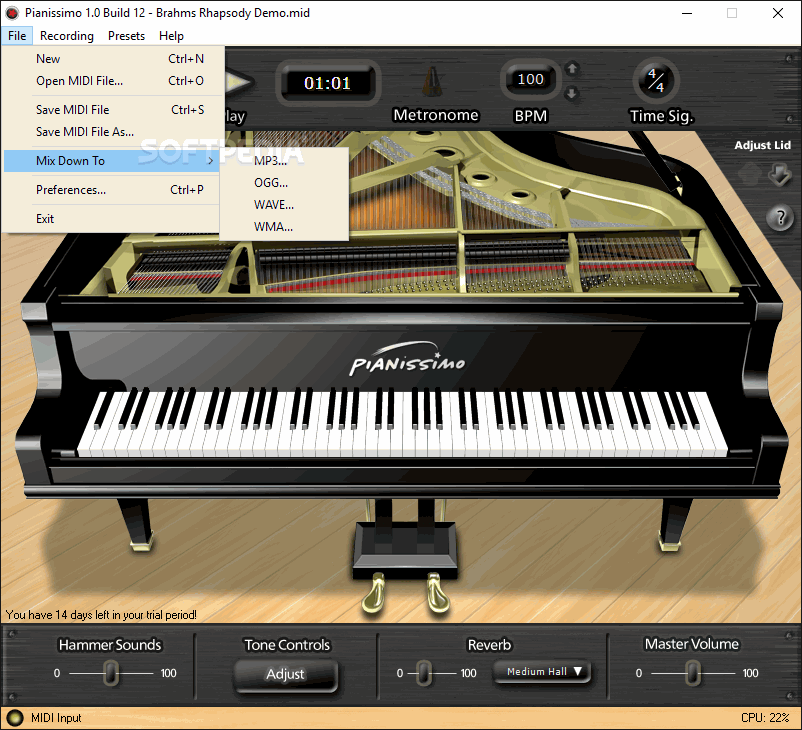Close the Pianissimo window
802x730 pixels.
(x=778, y=13)
